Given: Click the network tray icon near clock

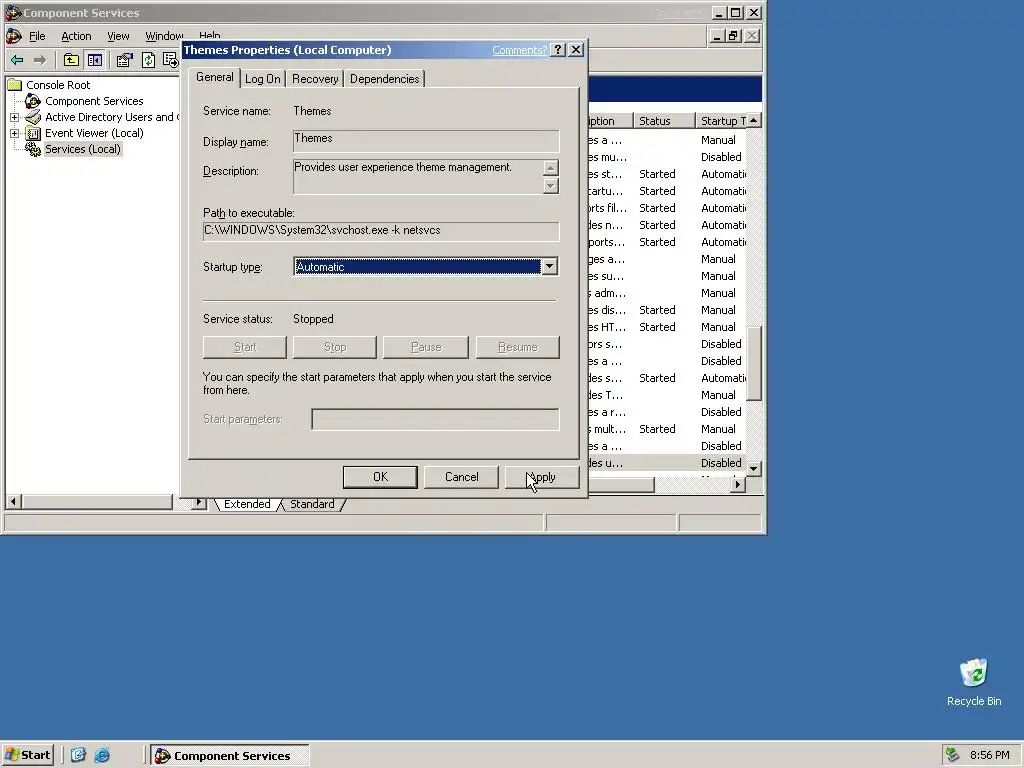Looking at the screenshot, I should [x=953, y=755].
